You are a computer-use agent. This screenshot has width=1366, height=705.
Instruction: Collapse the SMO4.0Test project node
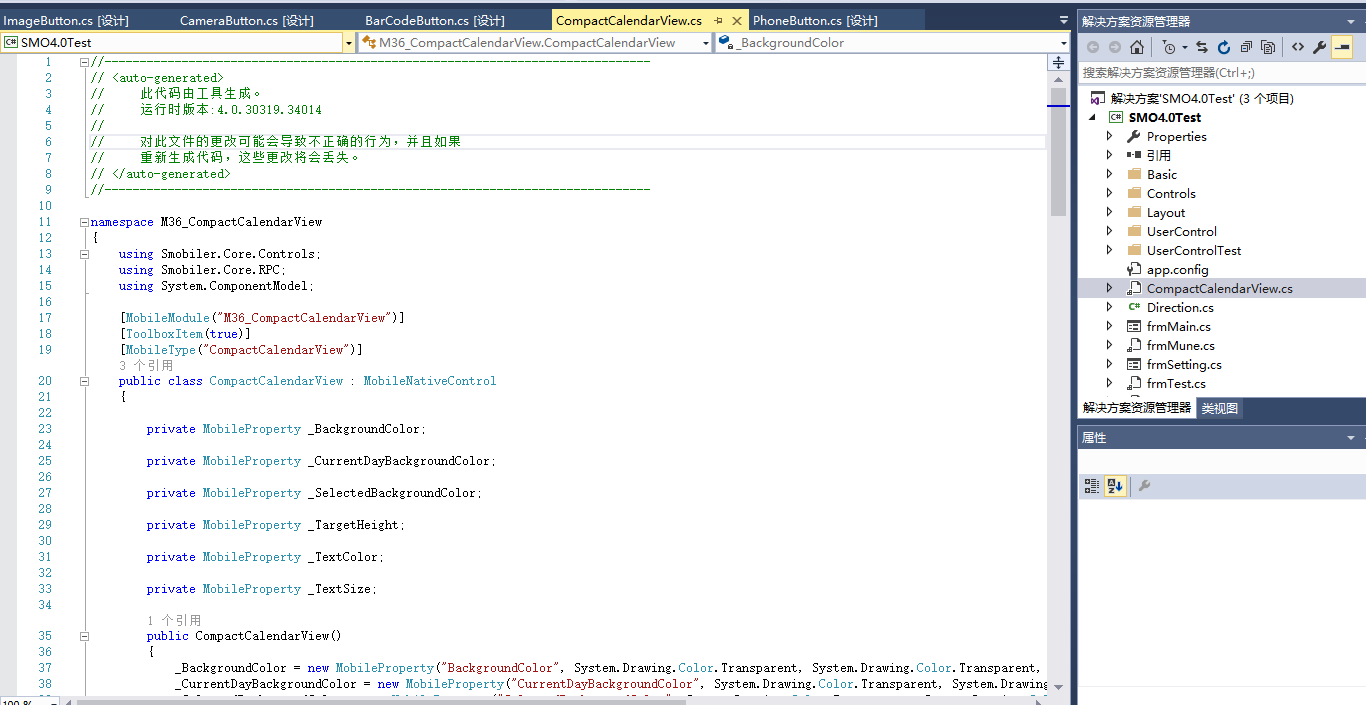click(x=1092, y=118)
